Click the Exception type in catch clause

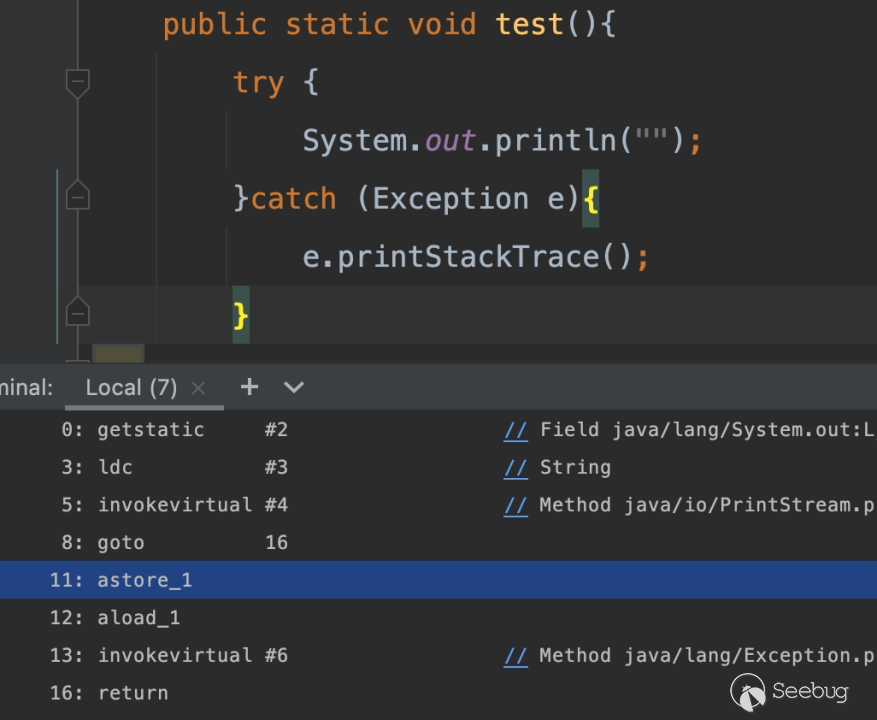(x=449, y=198)
